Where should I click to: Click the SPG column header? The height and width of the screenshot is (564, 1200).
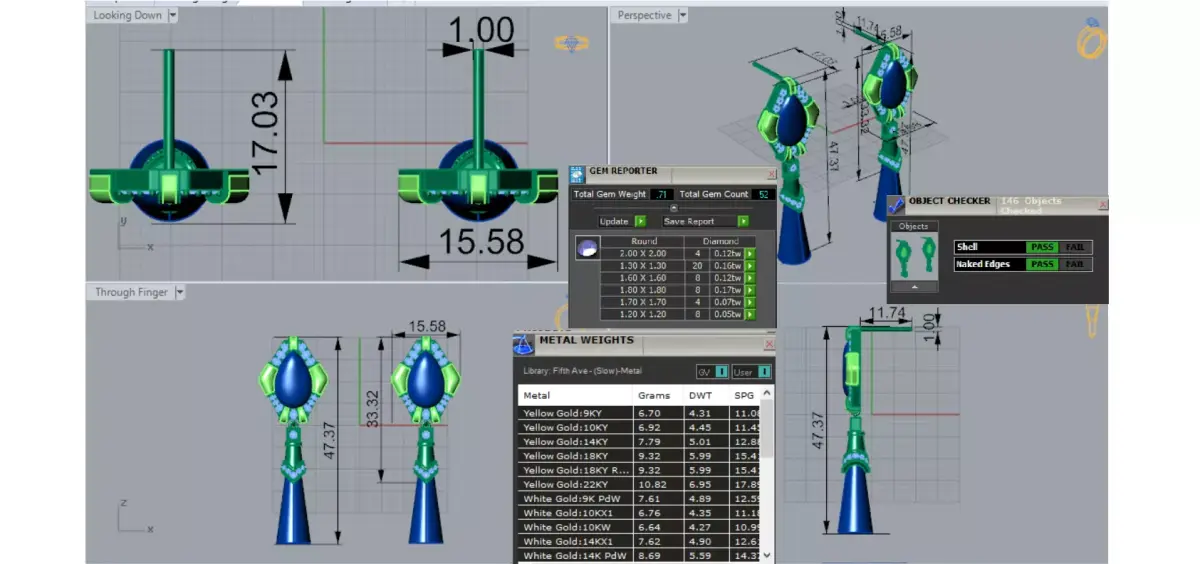(x=744, y=395)
